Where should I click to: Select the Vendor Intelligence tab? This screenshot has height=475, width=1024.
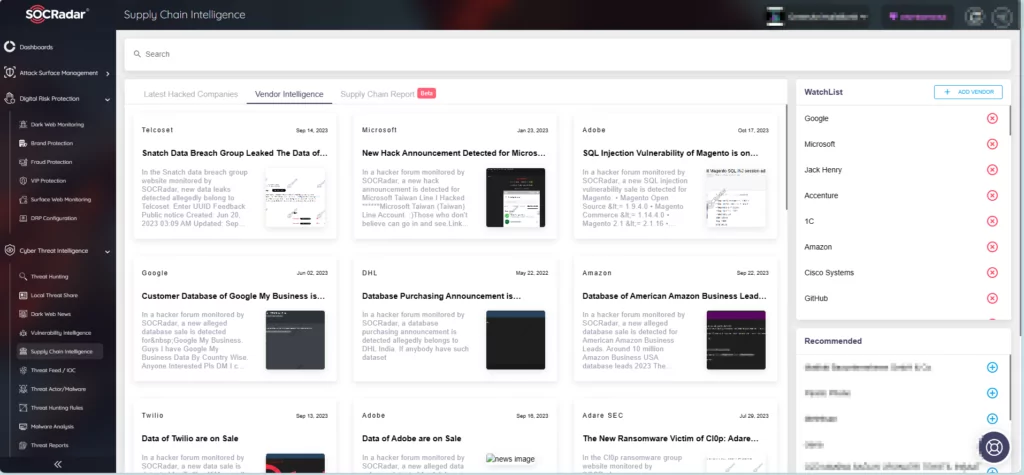click(289, 94)
